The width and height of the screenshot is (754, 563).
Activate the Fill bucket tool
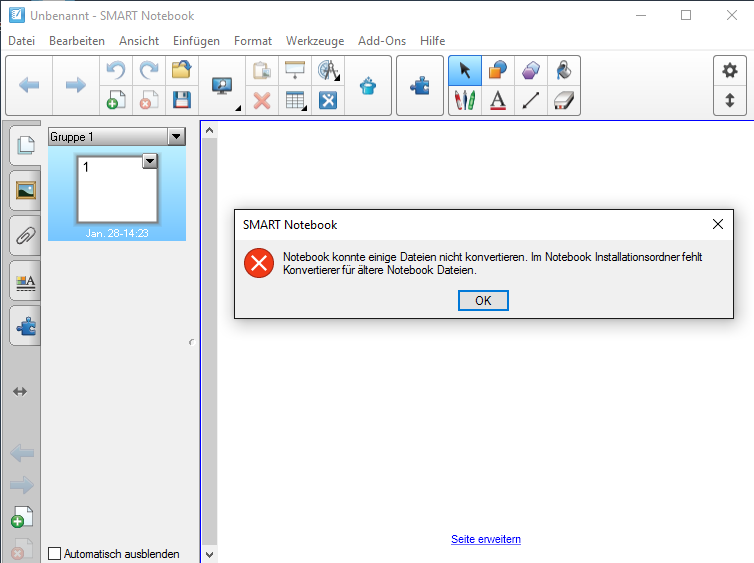[x=564, y=71]
